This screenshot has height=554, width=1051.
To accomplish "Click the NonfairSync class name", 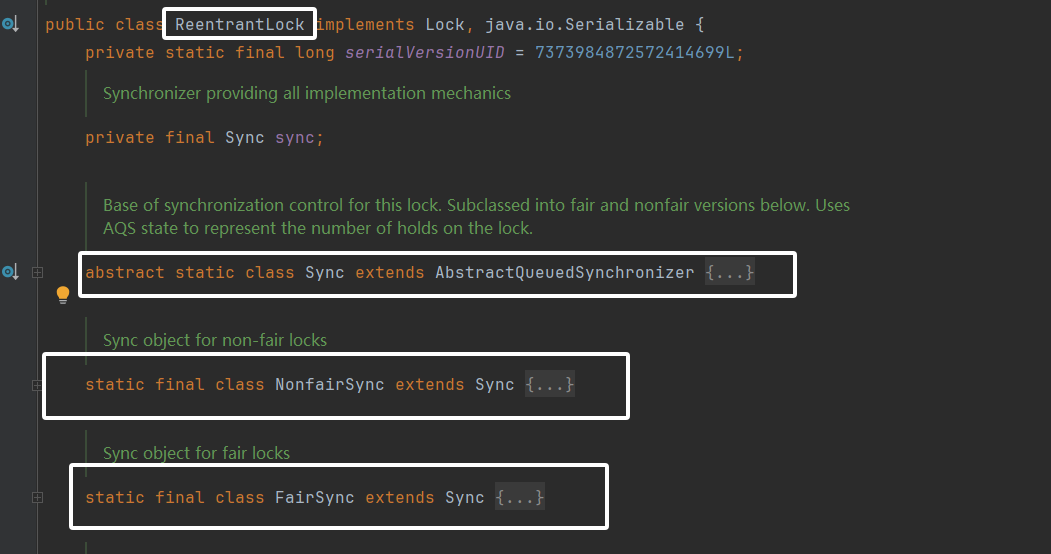I will [x=330, y=385].
